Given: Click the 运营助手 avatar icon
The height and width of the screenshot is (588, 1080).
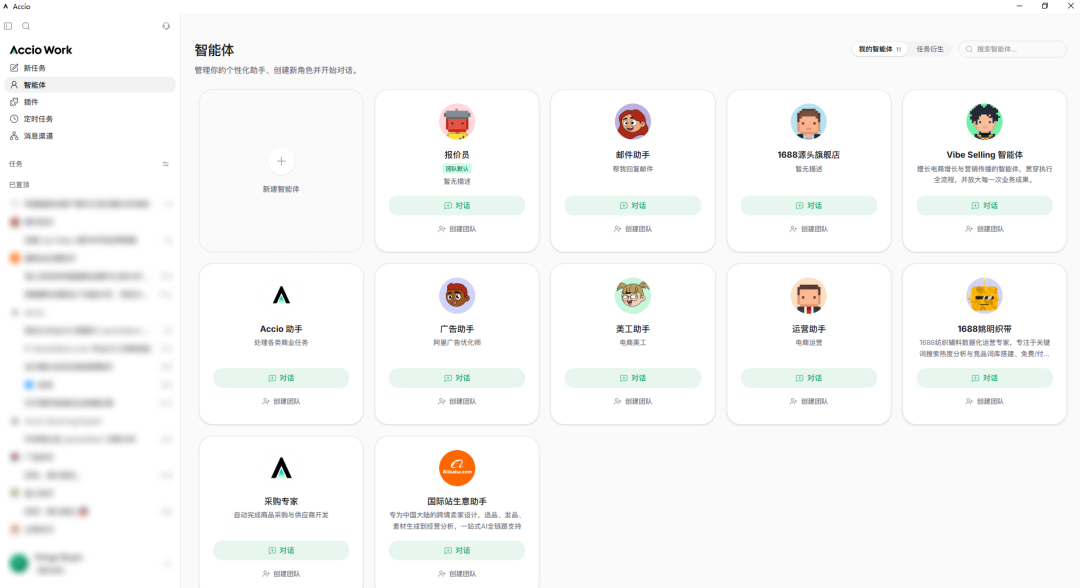Looking at the screenshot, I should [x=808, y=295].
